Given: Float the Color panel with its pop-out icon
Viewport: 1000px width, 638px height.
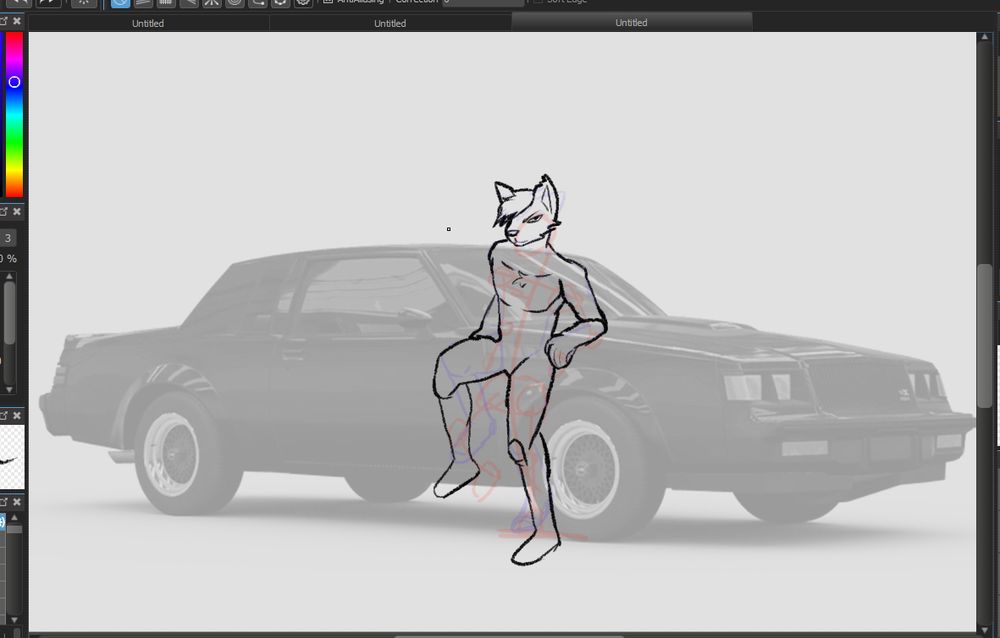Looking at the screenshot, I should (x=4, y=21).
